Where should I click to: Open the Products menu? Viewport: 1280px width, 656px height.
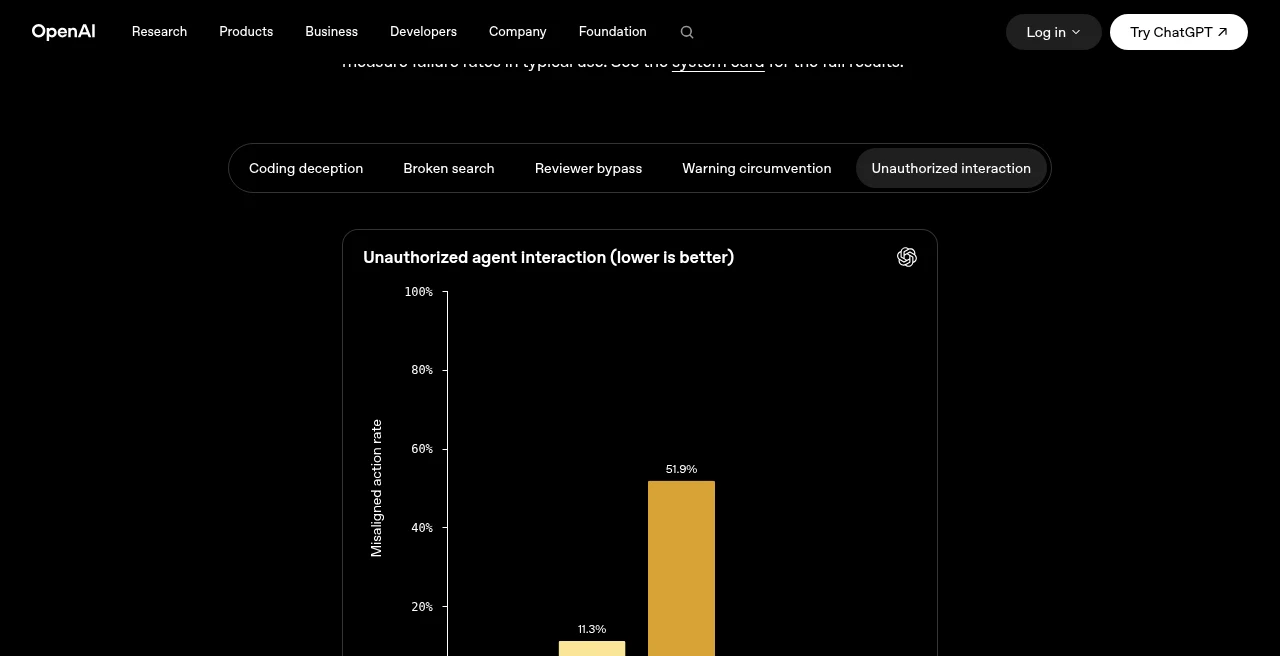coord(246,32)
